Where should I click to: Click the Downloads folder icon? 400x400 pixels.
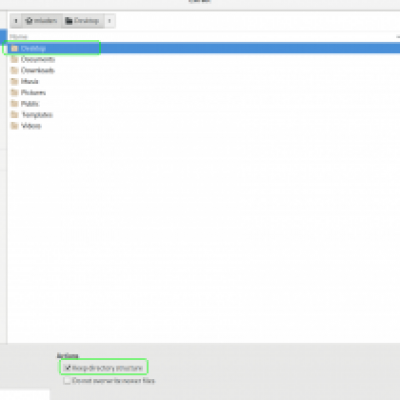[14, 70]
